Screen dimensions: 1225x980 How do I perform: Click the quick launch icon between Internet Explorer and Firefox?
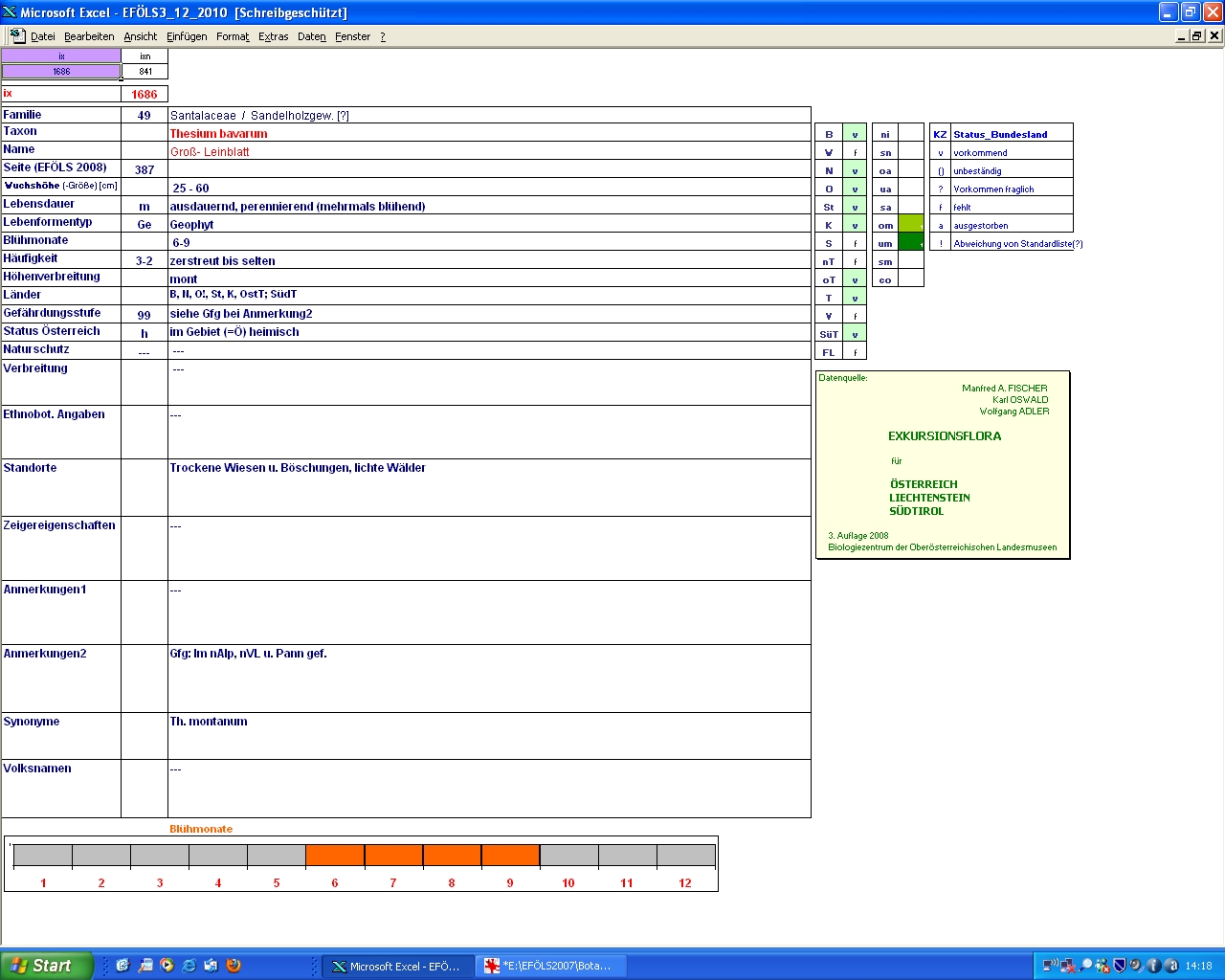[x=211, y=966]
